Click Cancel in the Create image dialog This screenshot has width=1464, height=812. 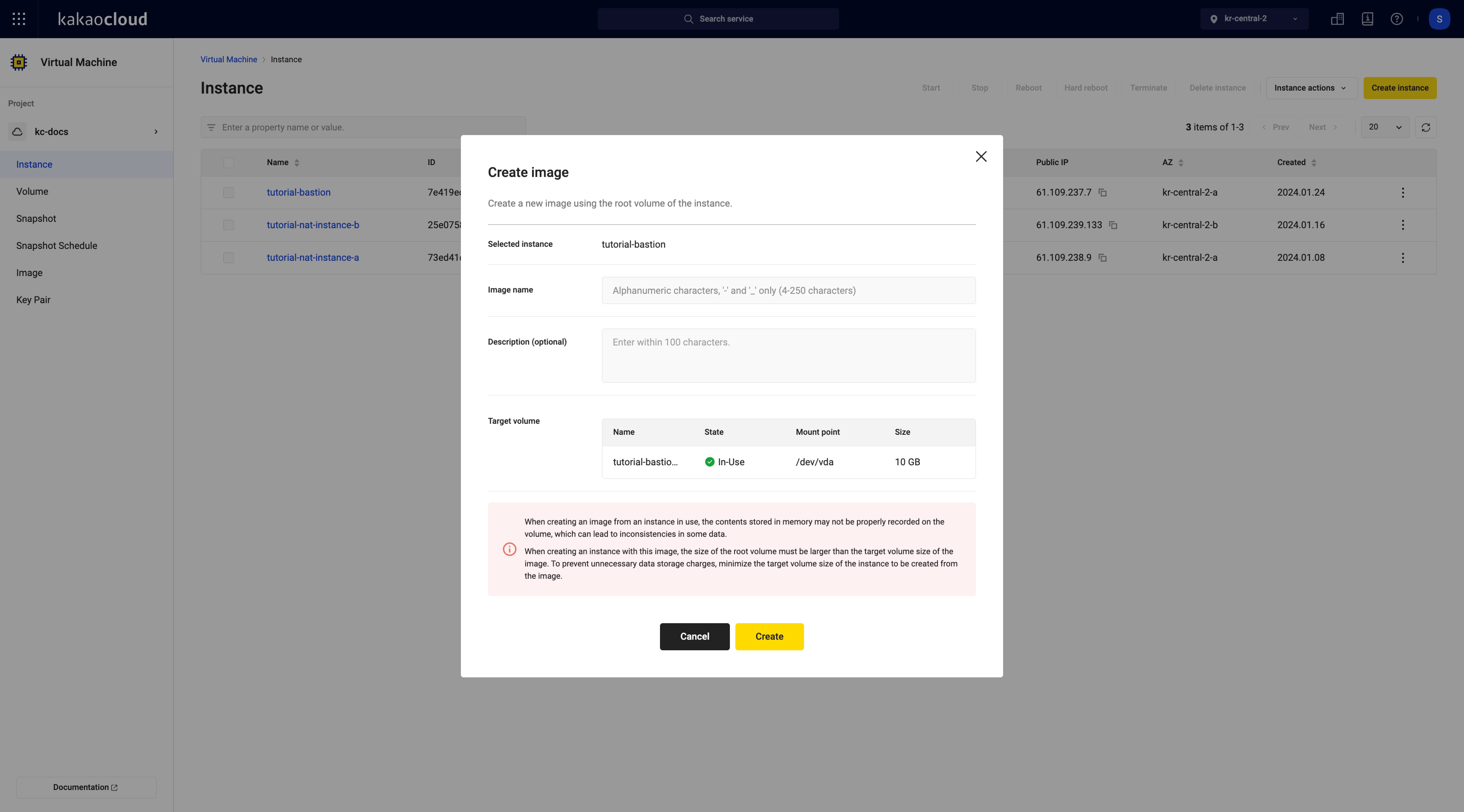click(695, 637)
